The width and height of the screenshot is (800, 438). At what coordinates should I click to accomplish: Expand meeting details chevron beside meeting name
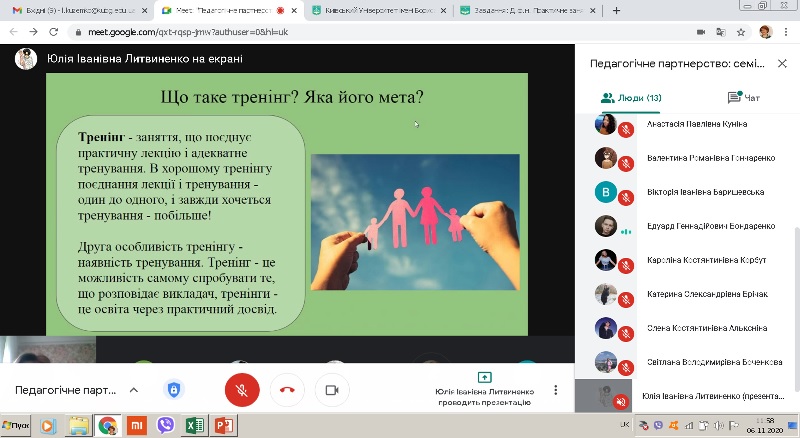tap(134, 390)
